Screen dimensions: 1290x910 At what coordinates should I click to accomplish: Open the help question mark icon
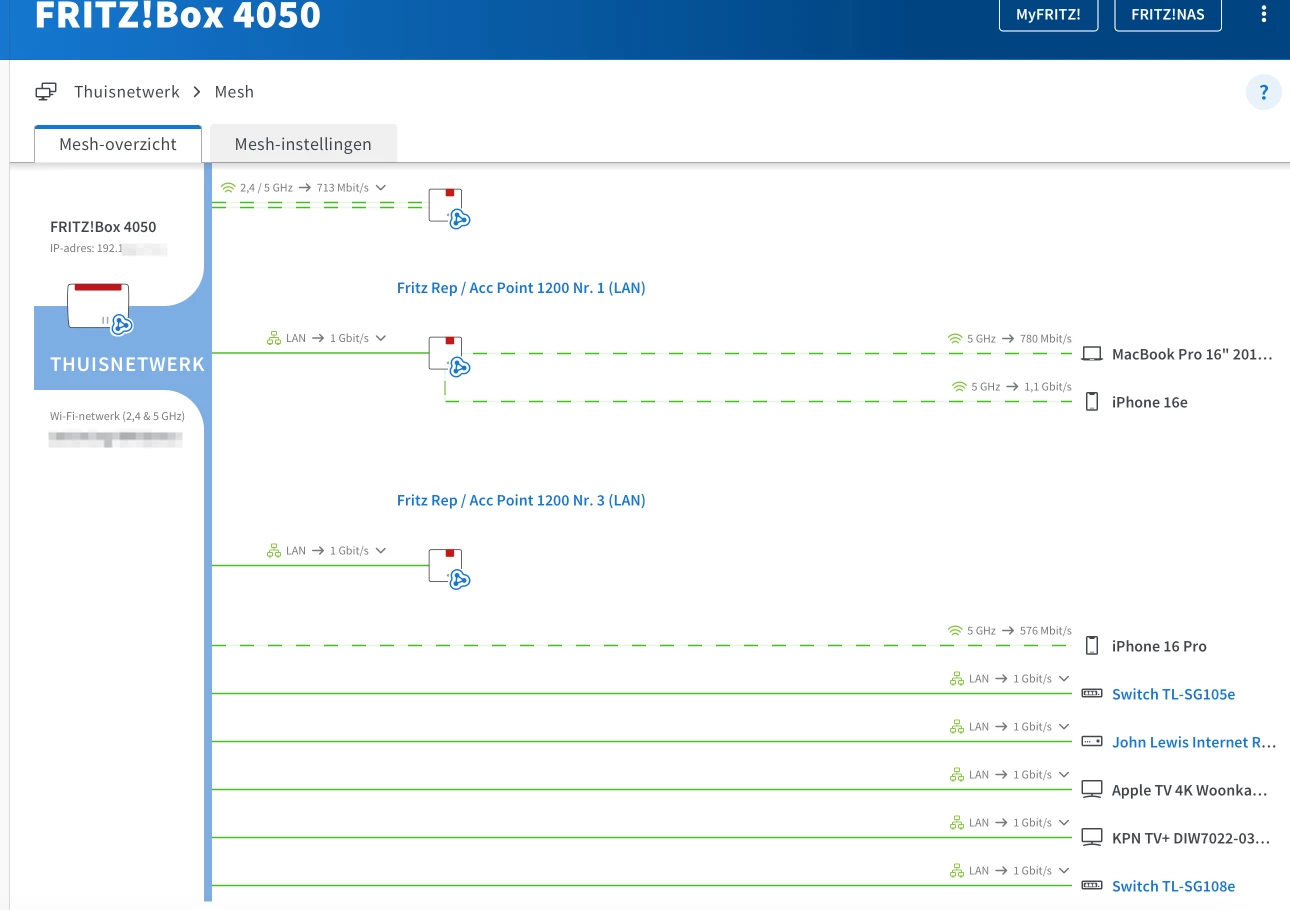point(1264,92)
